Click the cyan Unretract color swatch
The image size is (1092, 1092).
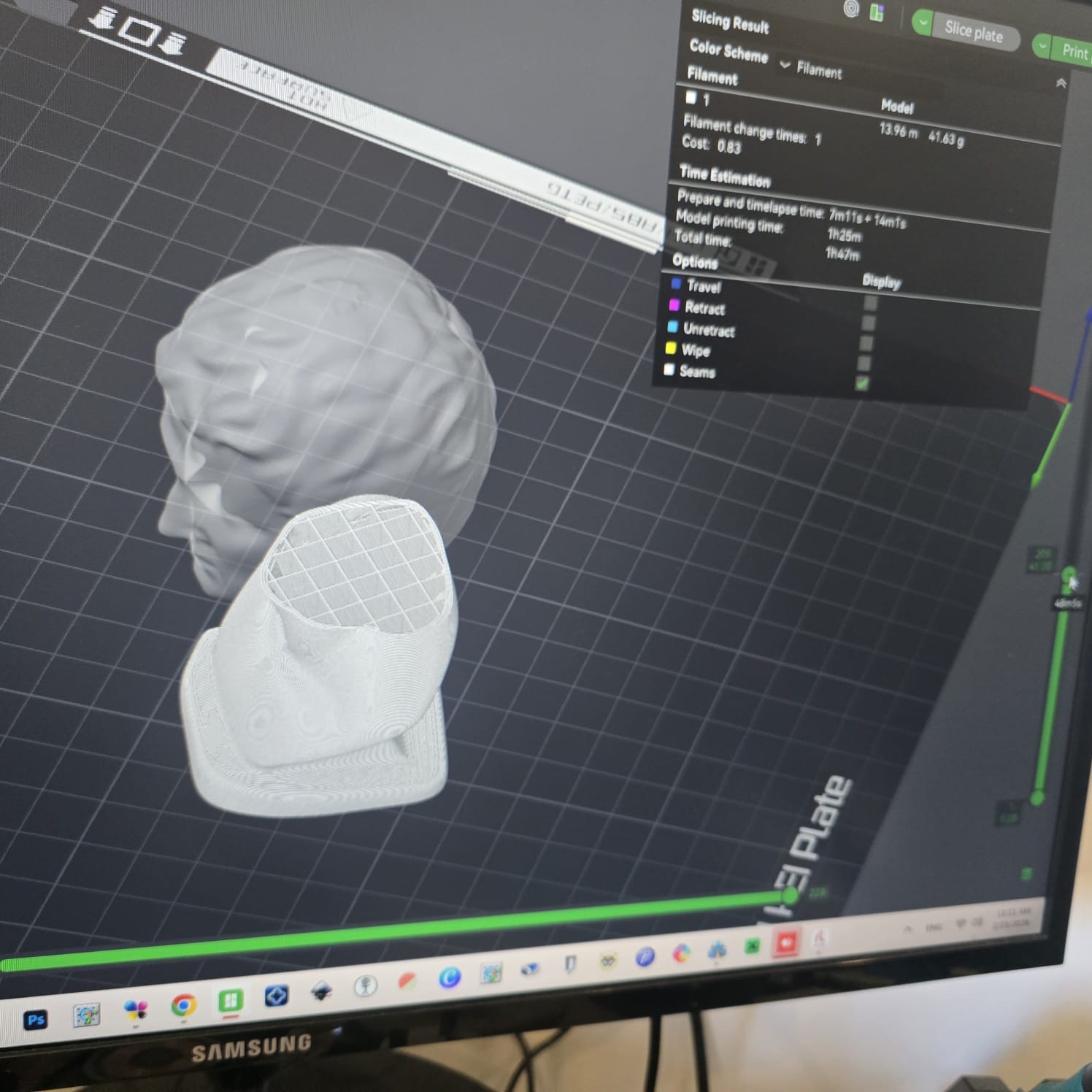tap(672, 326)
